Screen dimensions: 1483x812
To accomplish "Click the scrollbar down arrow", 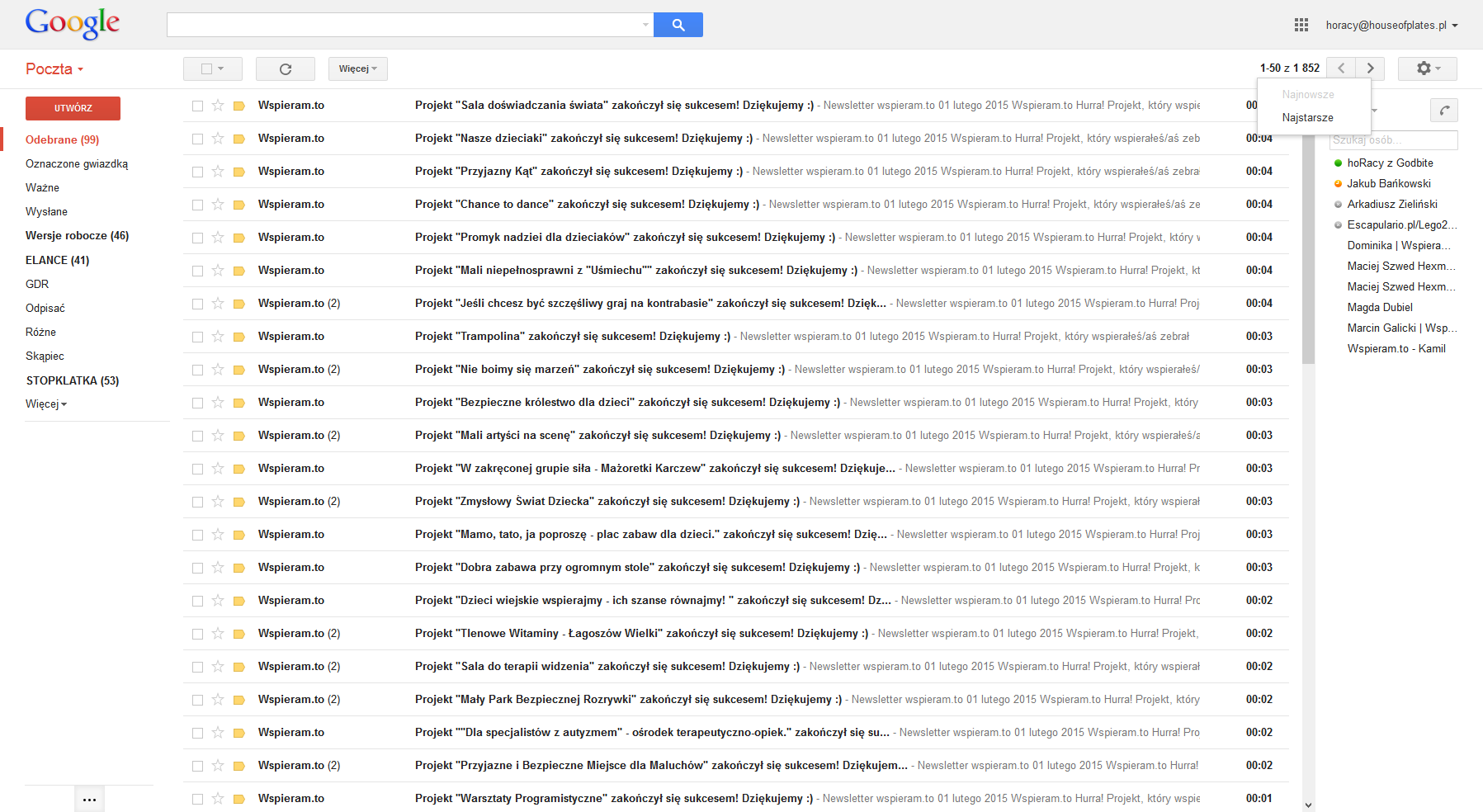I will point(1308,805).
